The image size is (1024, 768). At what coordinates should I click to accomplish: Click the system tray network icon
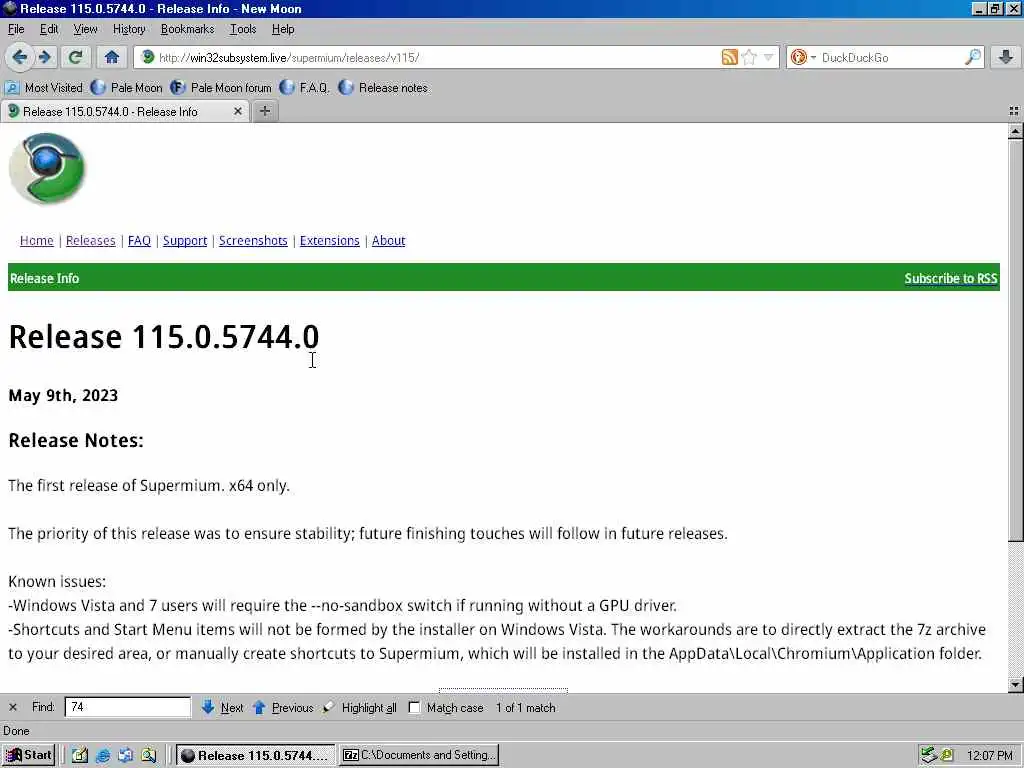pos(928,756)
